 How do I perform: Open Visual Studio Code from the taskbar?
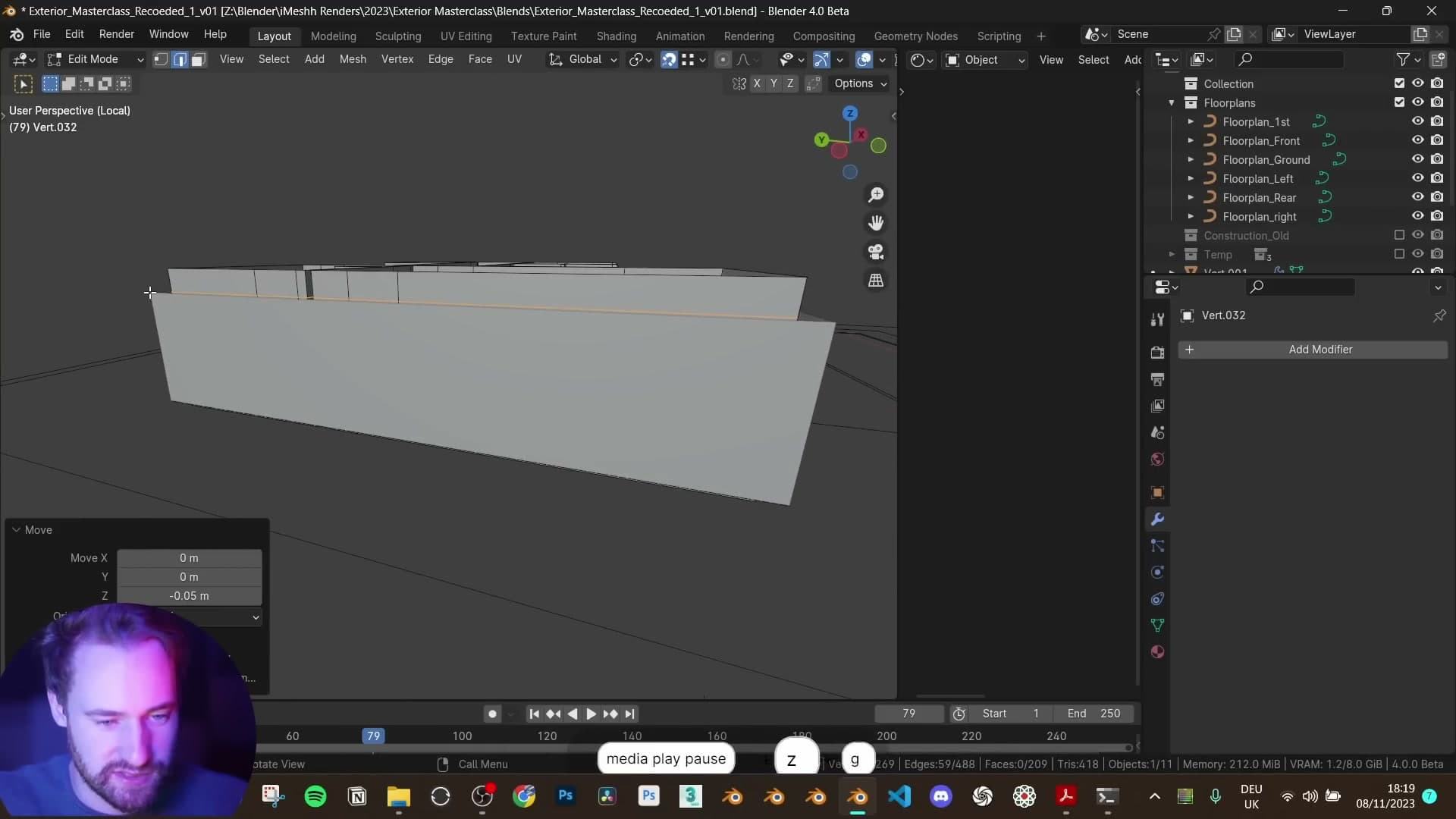(x=899, y=796)
